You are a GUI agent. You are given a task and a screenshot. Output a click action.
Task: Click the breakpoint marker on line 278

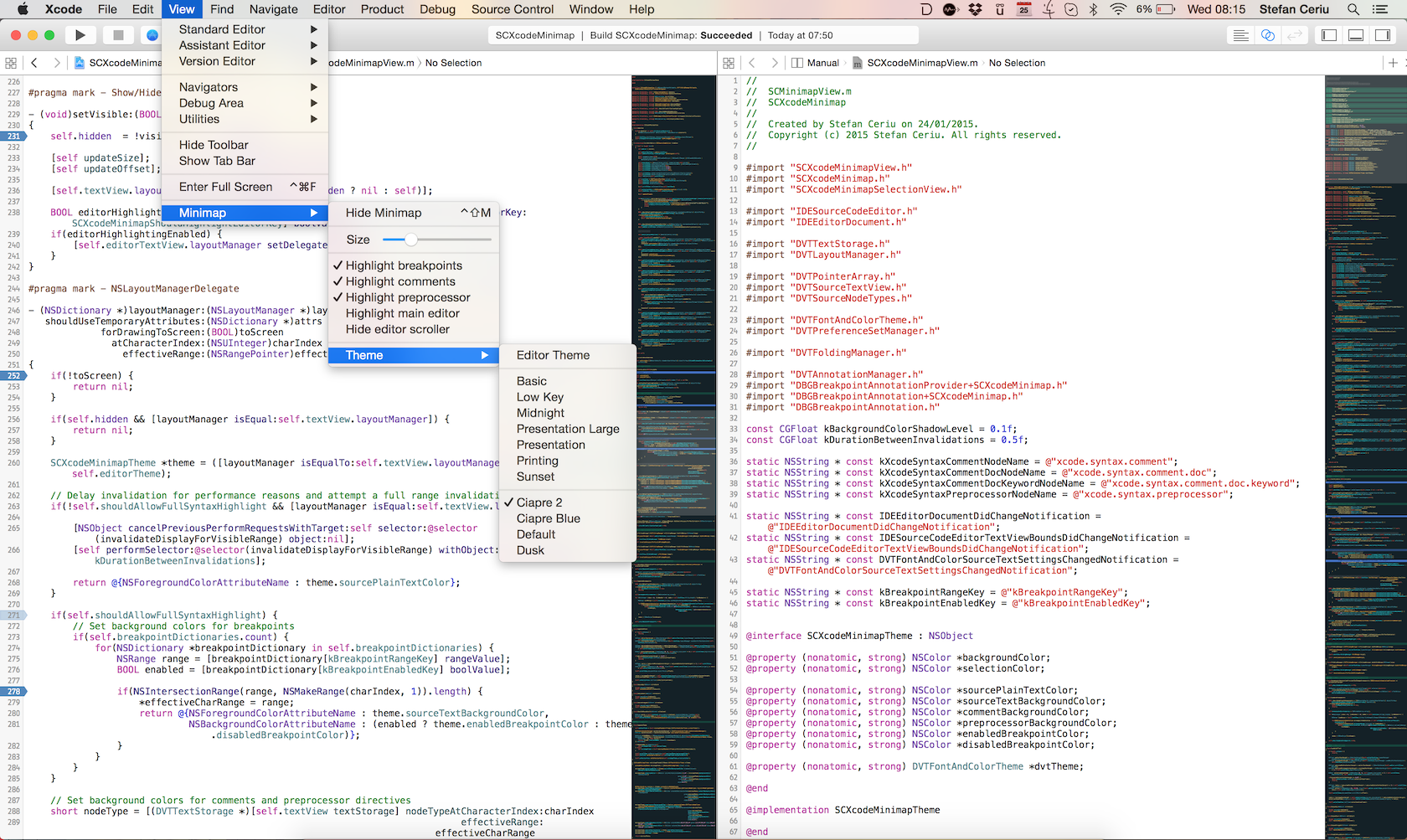tap(14, 692)
